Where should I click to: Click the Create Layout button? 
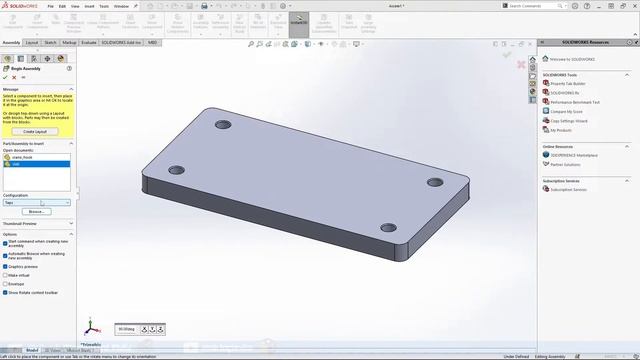35,131
